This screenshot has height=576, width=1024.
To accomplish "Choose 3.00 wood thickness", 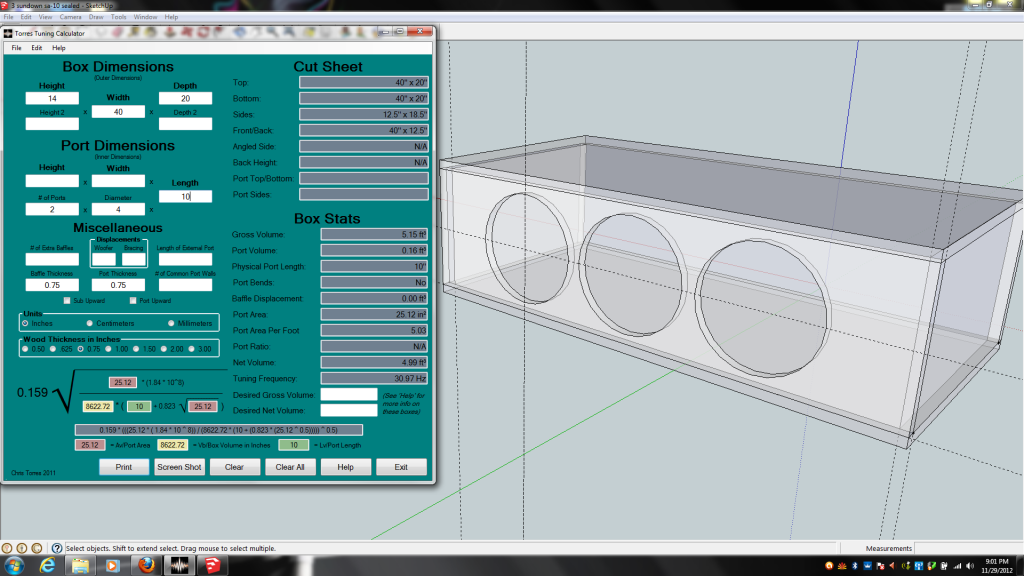I will click(191, 349).
